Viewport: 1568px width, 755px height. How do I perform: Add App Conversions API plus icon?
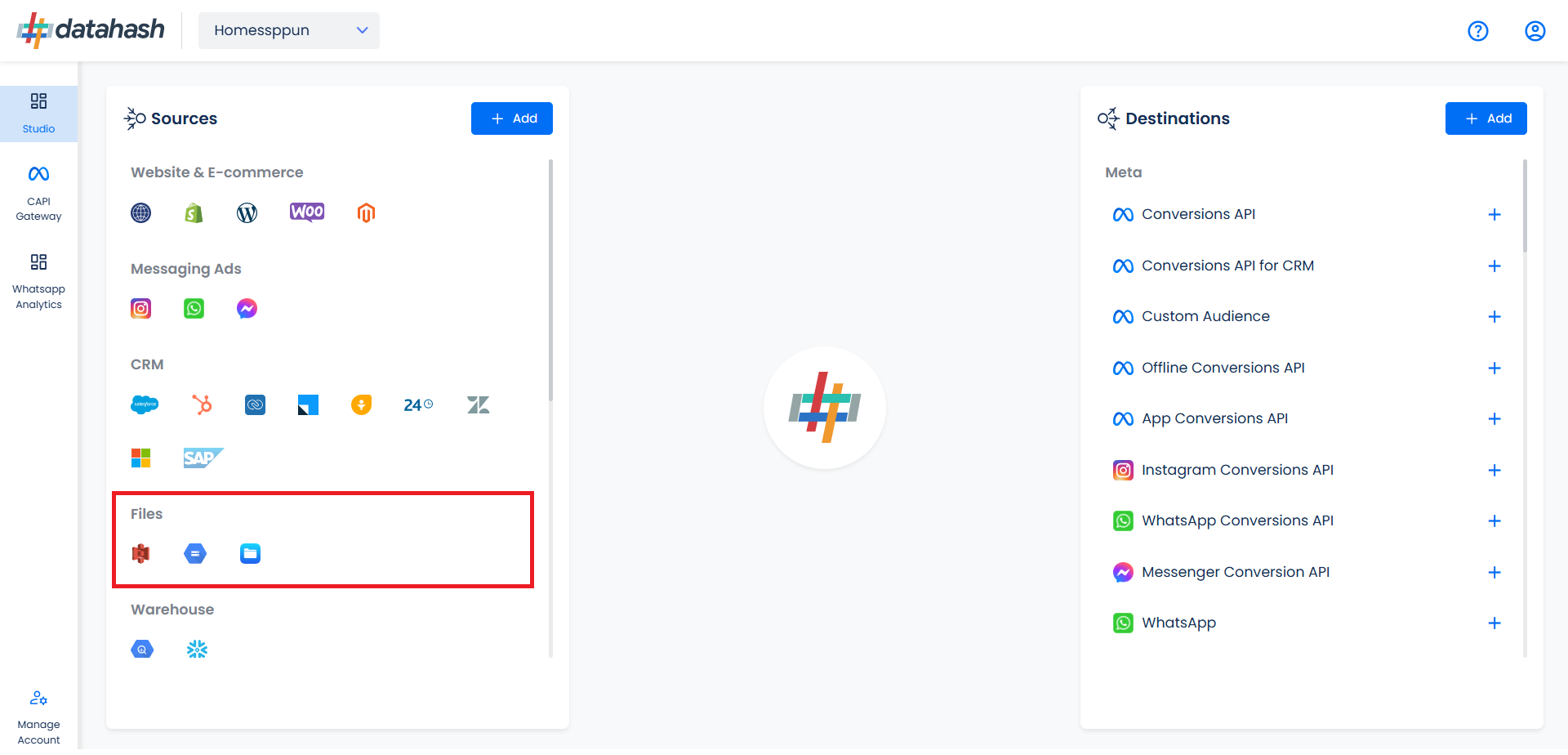[1494, 419]
